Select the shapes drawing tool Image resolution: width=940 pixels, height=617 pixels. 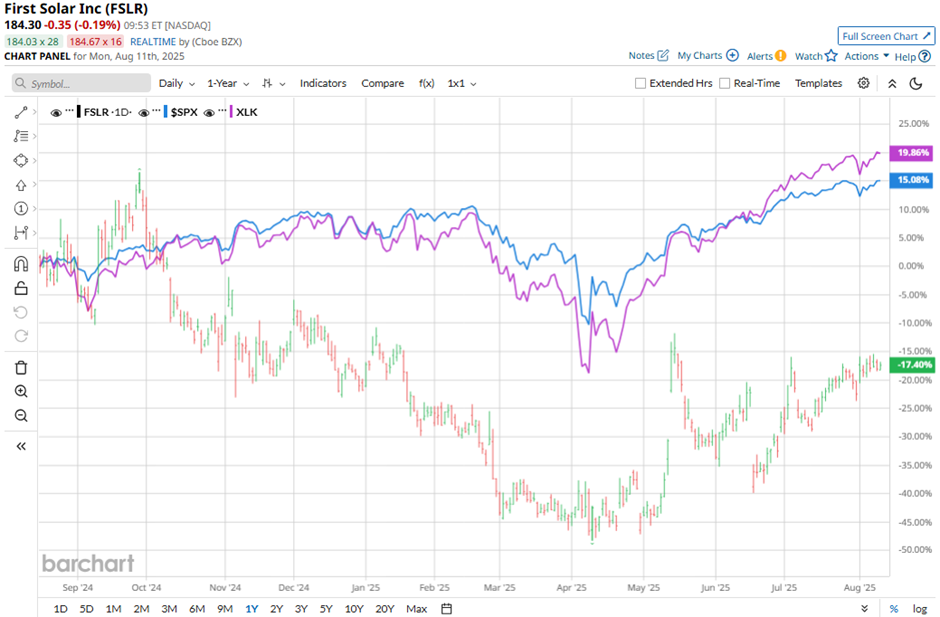coord(21,161)
